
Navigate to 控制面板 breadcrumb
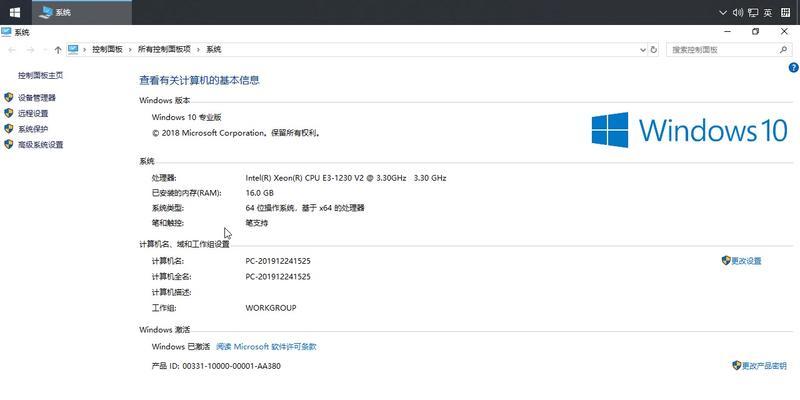pyautogui.click(x=107, y=49)
